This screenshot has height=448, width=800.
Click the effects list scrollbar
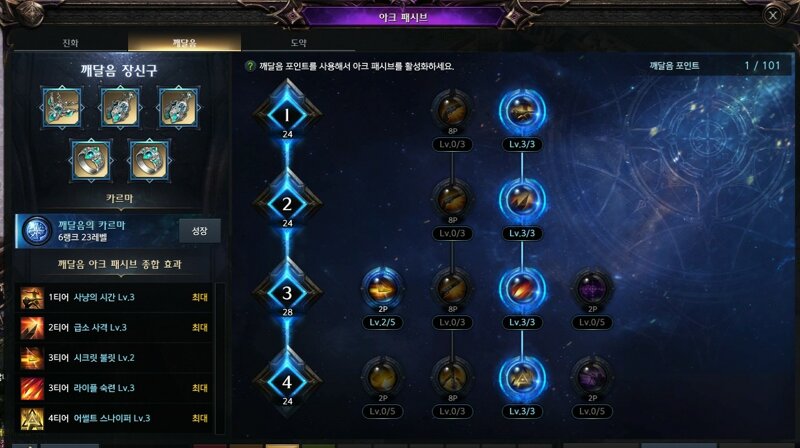(x=219, y=358)
